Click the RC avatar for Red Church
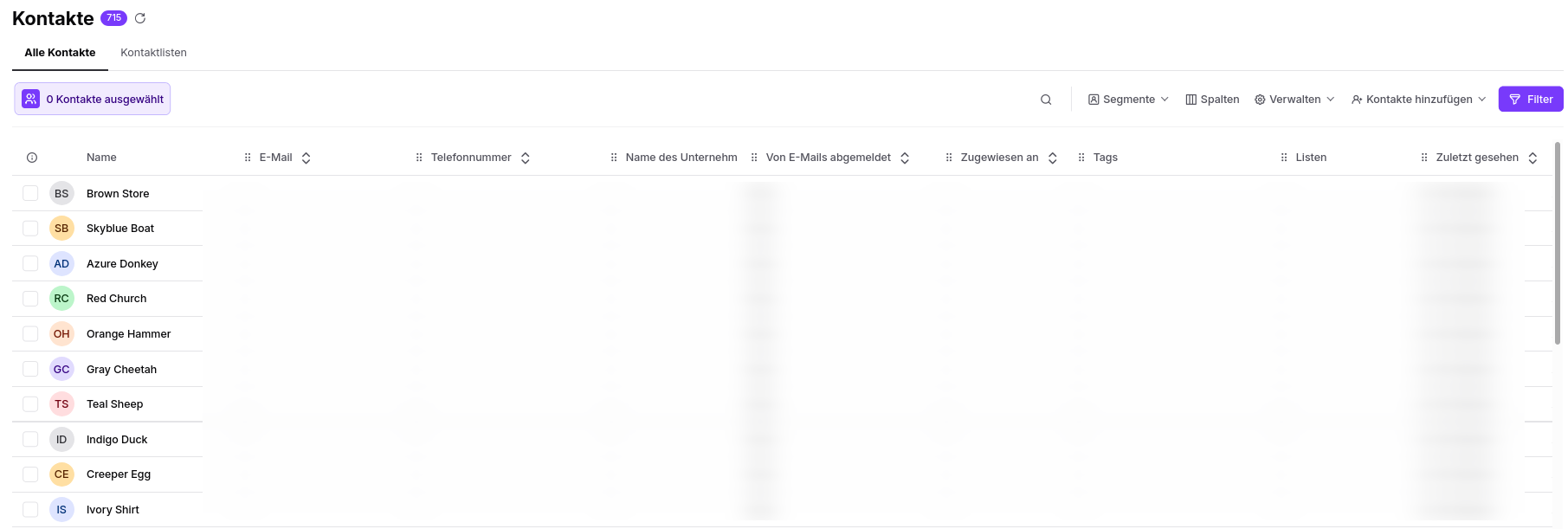Viewport: 1568px width, 529px height. click(x=61, y=299)
